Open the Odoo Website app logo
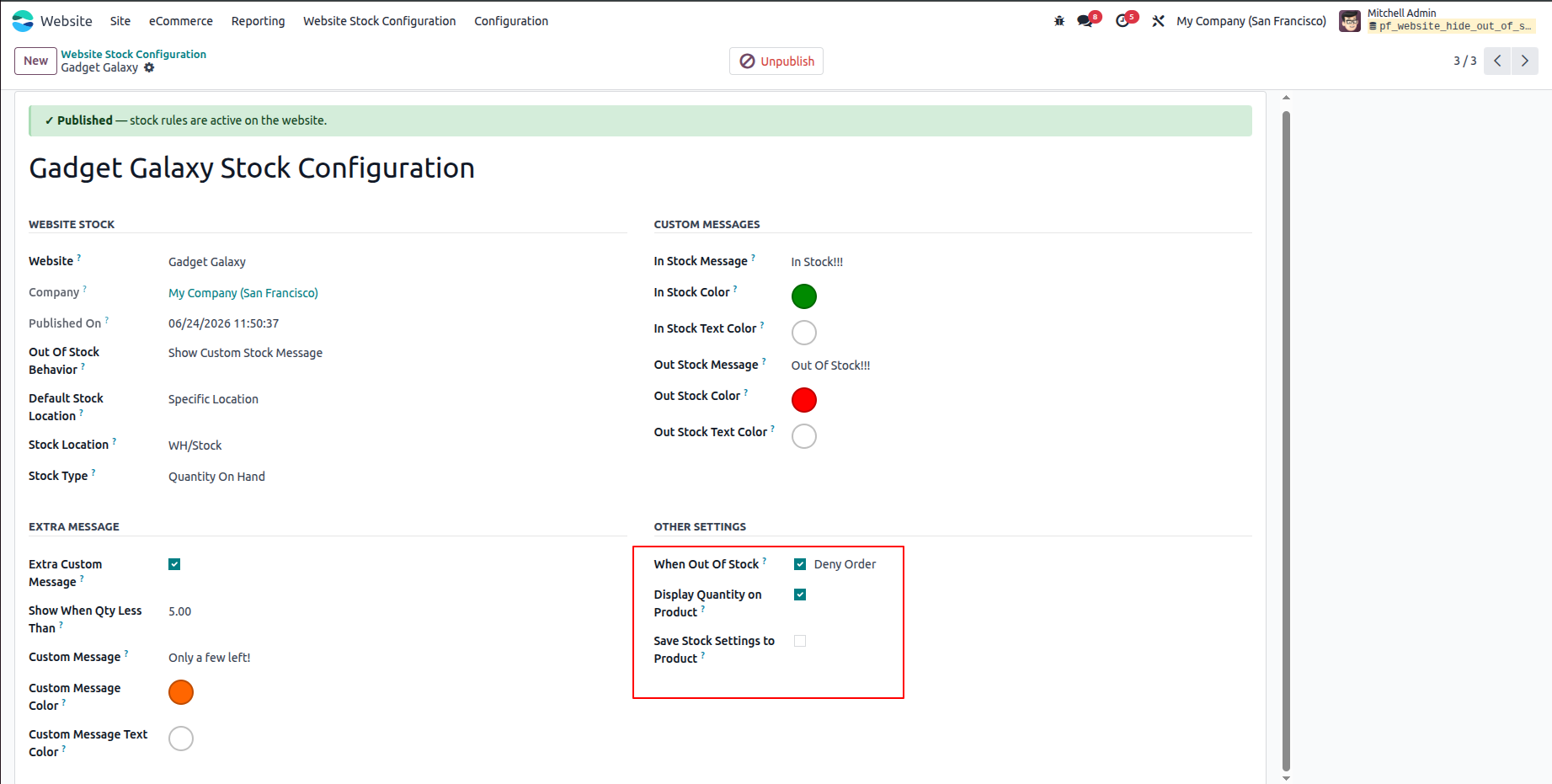Image resolution: width=1552 pixels, height=784 pixels. click(23, 21)
